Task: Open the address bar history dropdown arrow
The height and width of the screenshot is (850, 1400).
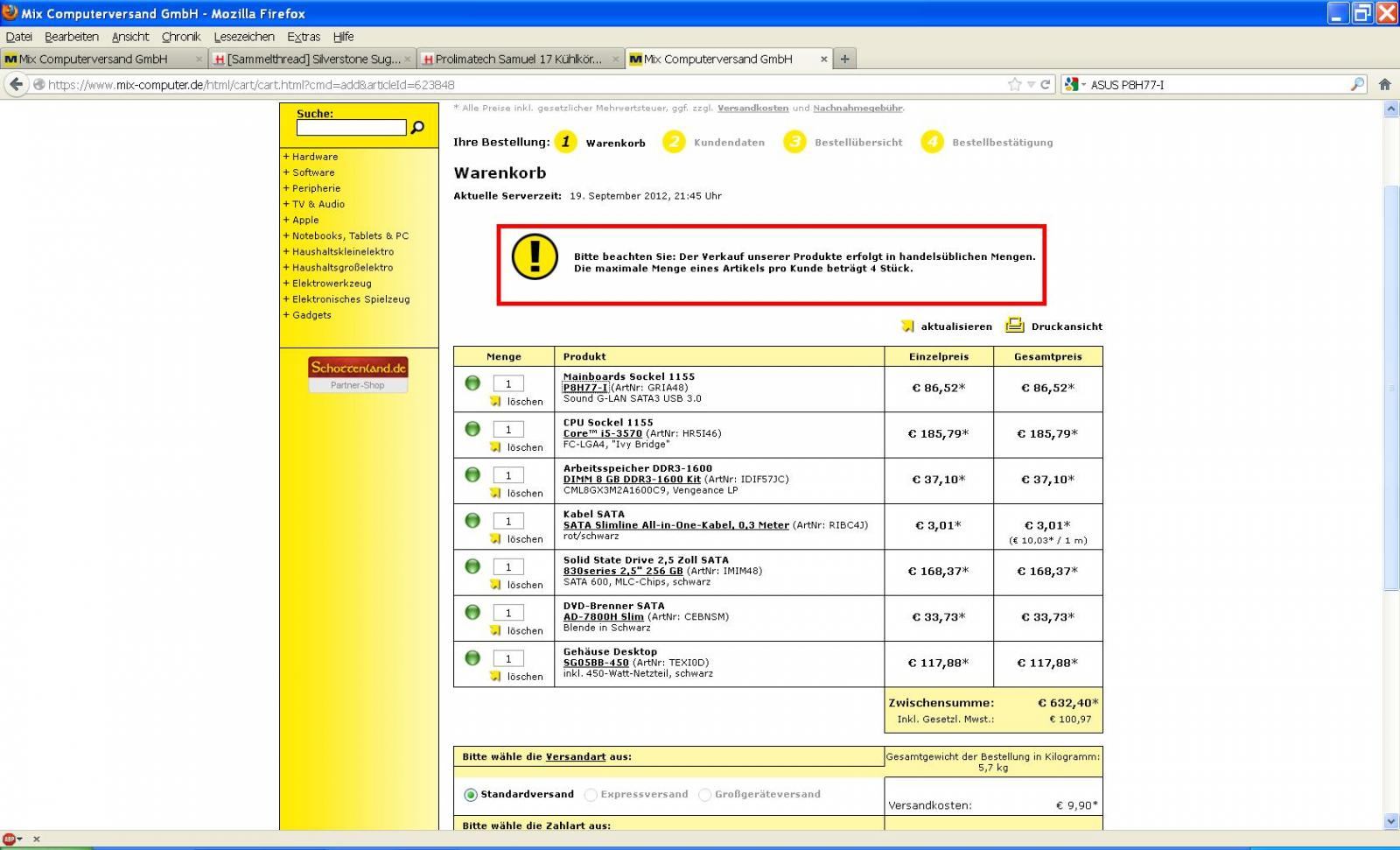Action: pos(1031,85)
